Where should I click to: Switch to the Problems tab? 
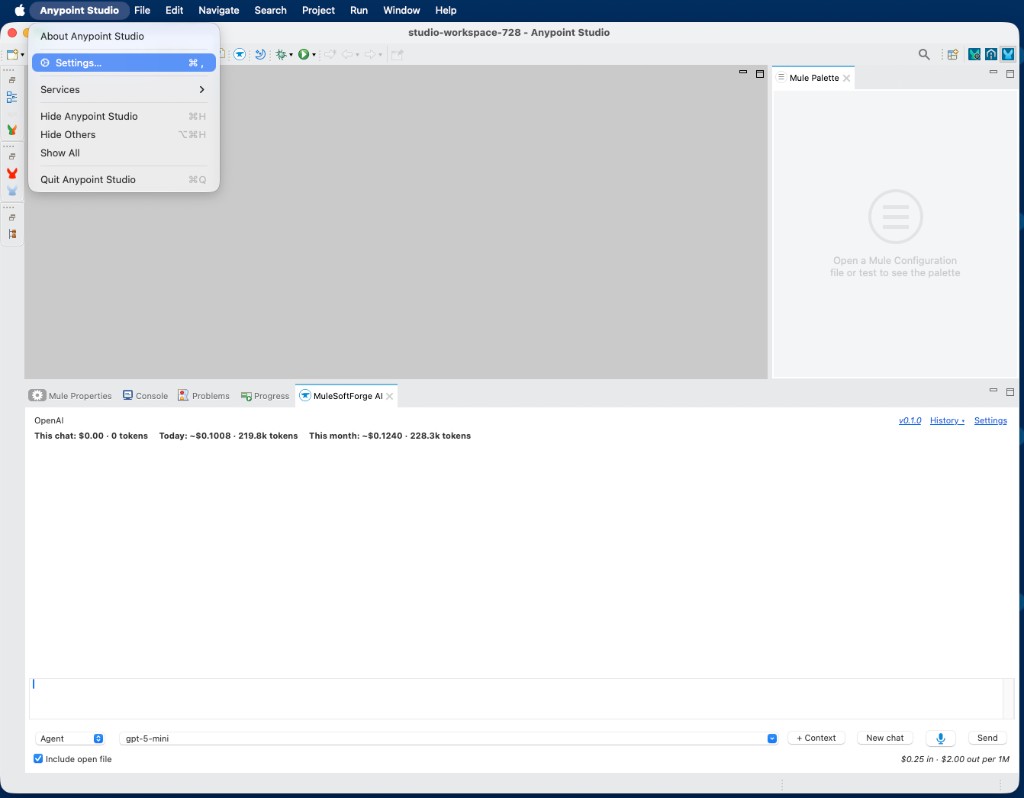coord(204,396)
